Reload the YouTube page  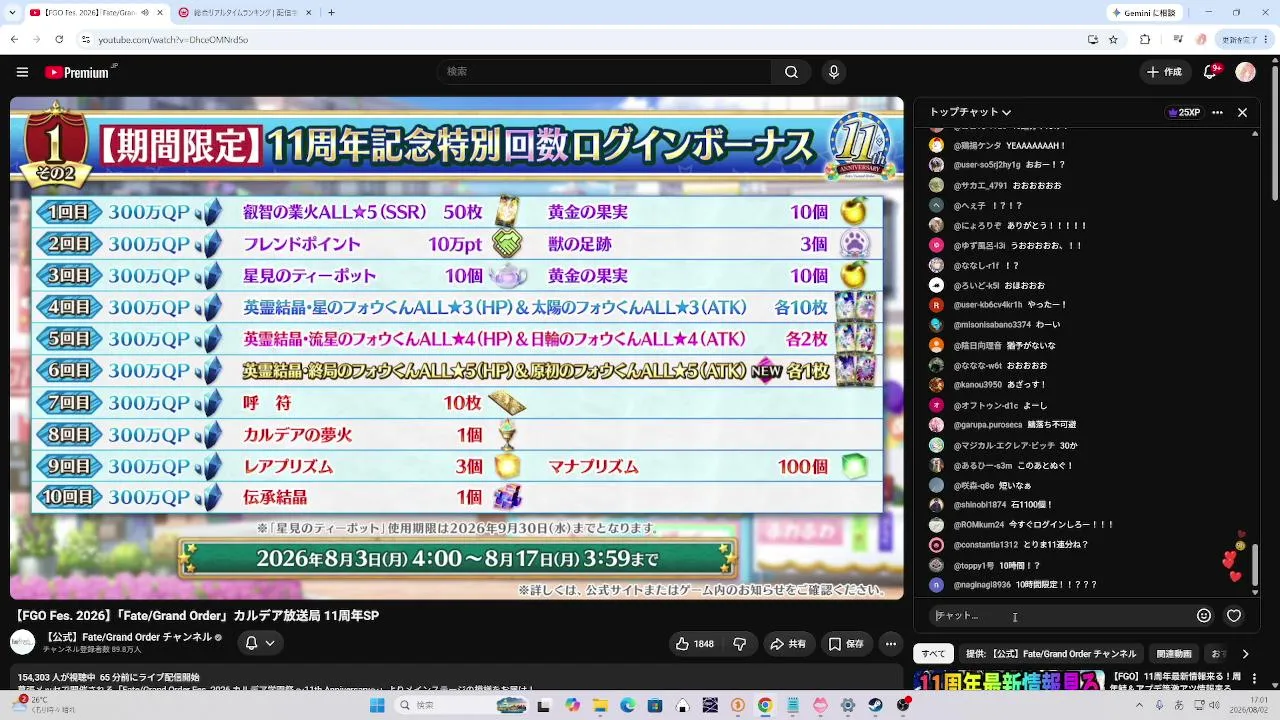[x=60, y=40]
